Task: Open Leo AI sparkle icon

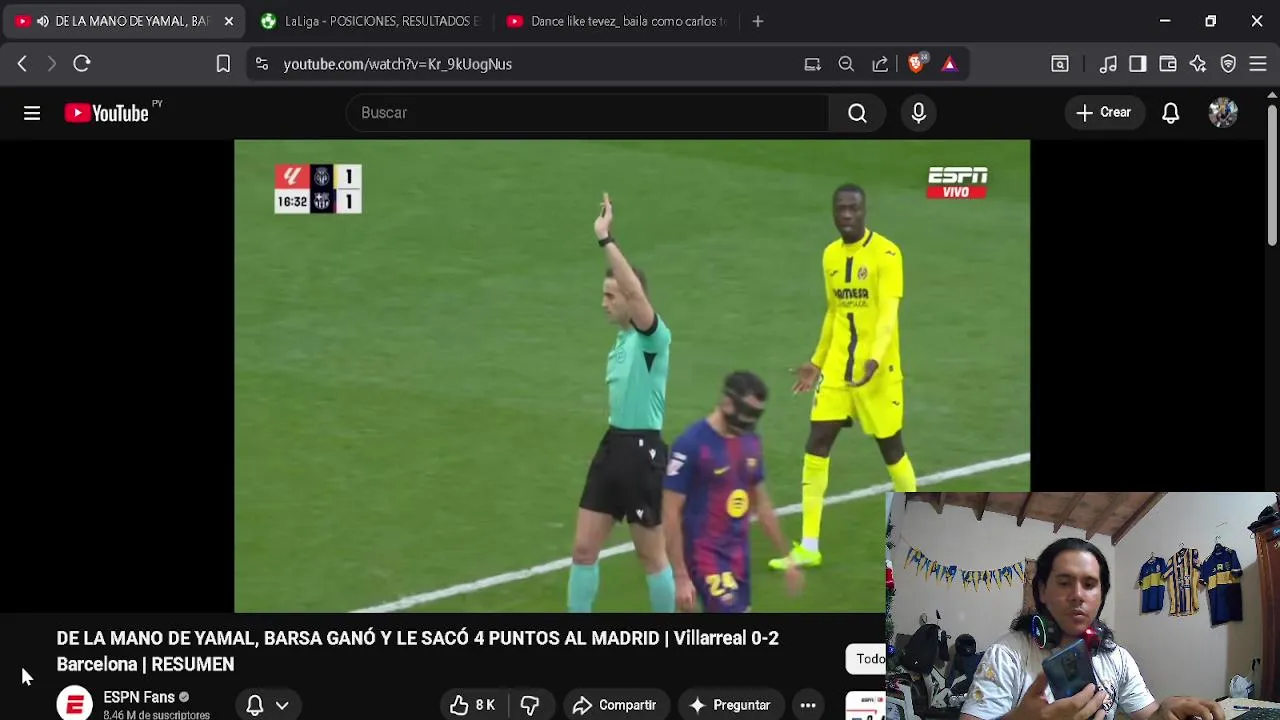Action: point(1197,64)
